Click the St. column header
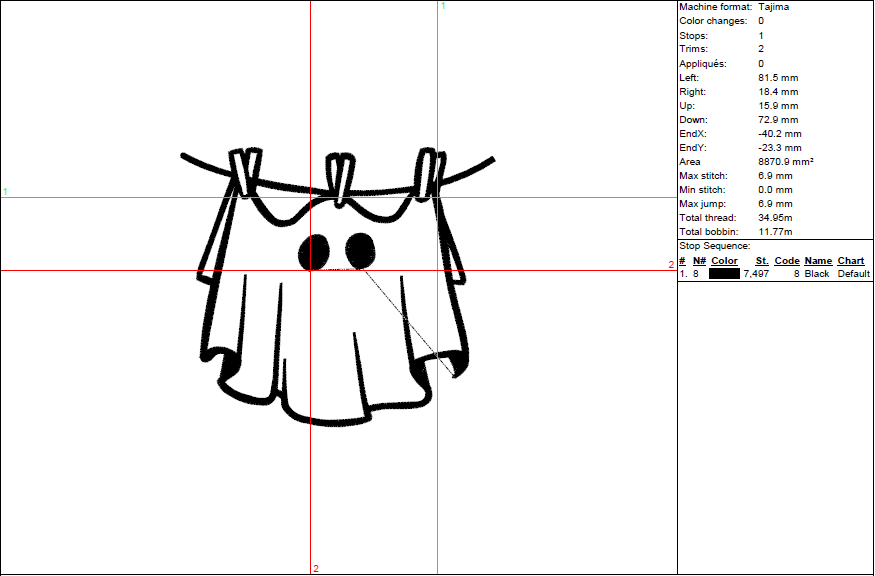 click(x=761, y=261)
